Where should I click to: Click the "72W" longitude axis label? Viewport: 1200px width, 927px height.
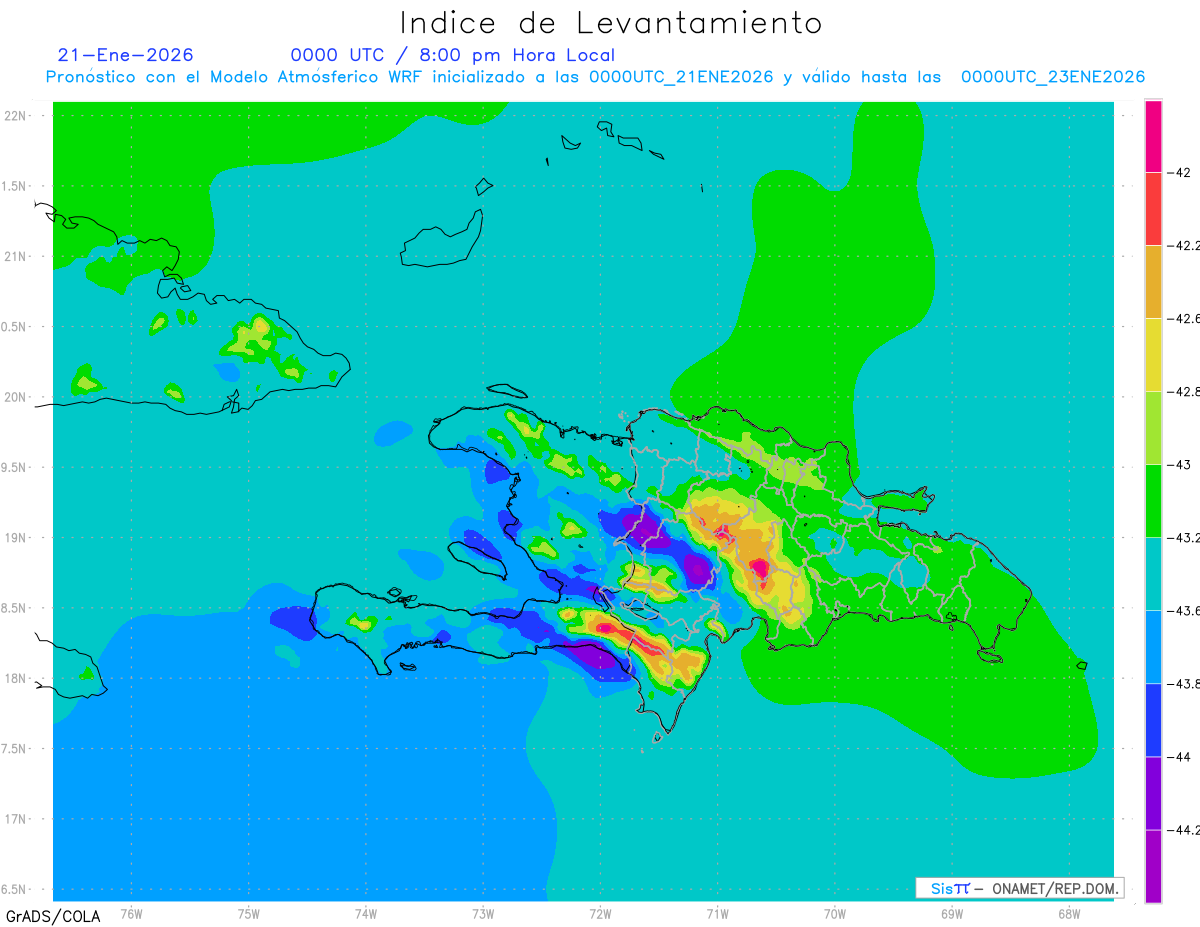point(600,913)
